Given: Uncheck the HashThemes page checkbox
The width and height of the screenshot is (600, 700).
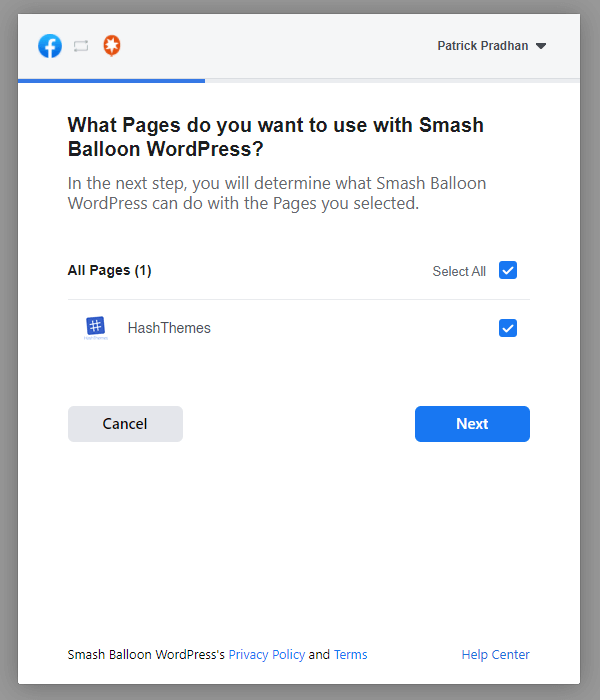Looking at the screenshot, I should pyautogui.click(x=508, y=328).
